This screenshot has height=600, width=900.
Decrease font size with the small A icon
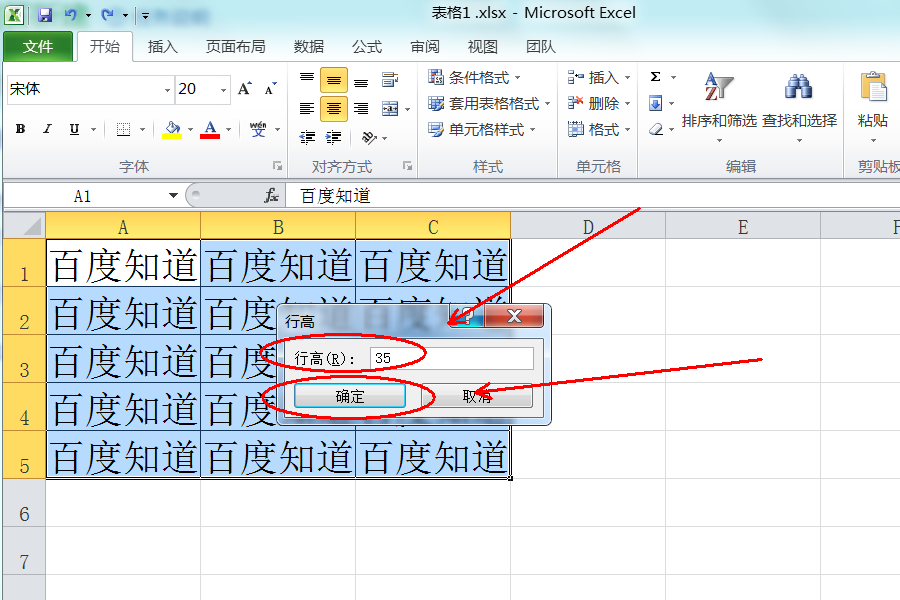click(x=270, y=89)
